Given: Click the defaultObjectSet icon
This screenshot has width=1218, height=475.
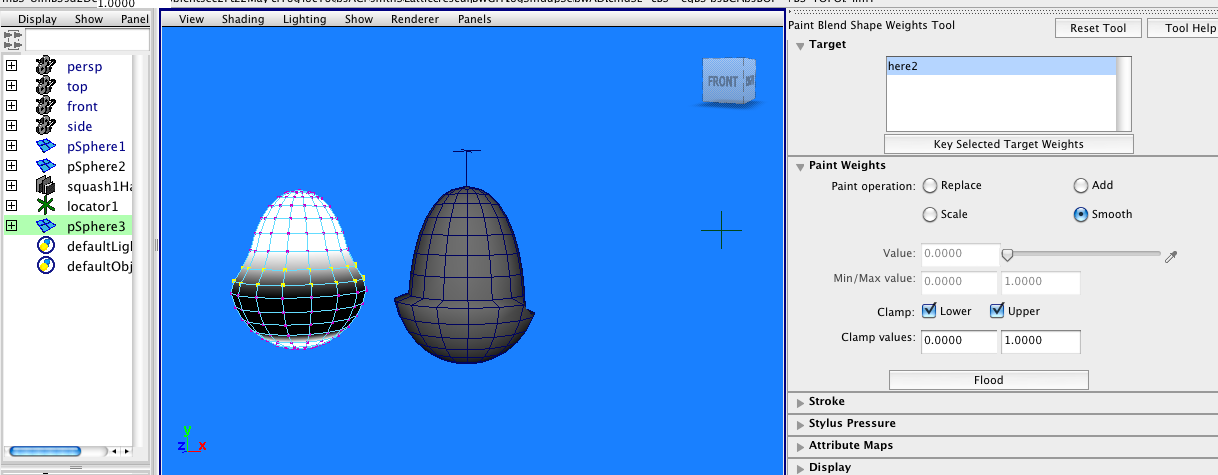Looking at the screenshot, I should [45, 266].
